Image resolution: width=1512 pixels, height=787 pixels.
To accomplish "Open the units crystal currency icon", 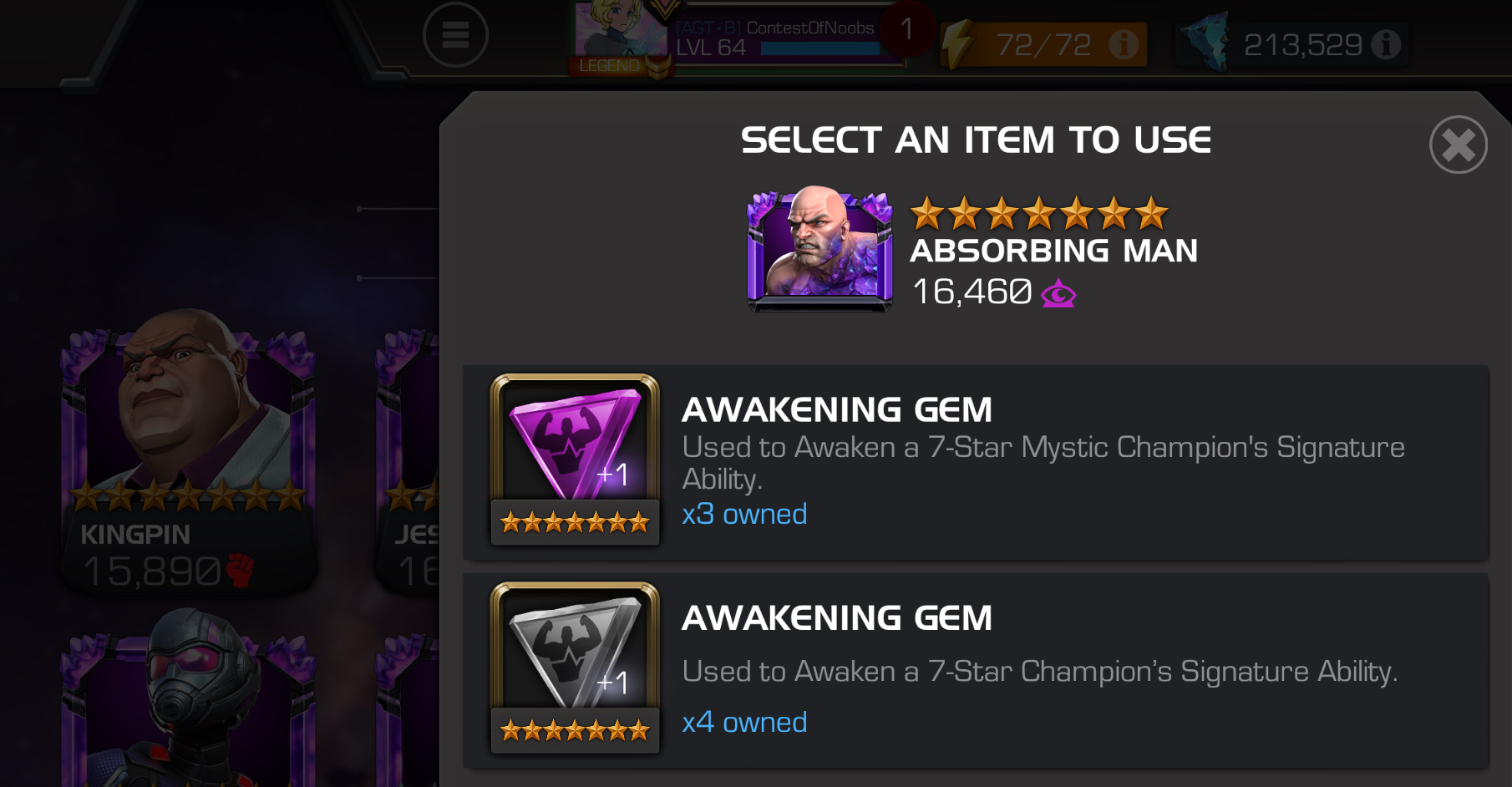I will [1205, 42].
